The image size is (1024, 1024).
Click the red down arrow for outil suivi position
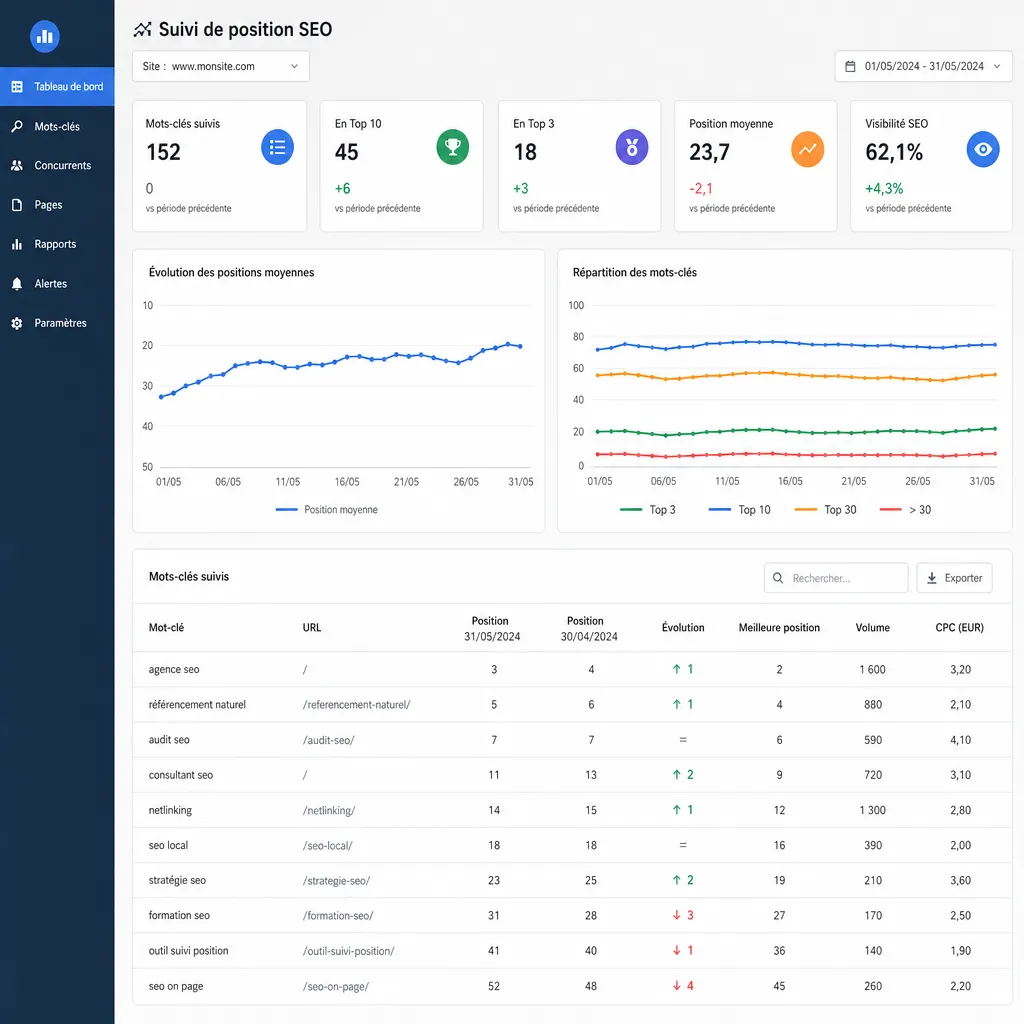click(x=677, y=950)
